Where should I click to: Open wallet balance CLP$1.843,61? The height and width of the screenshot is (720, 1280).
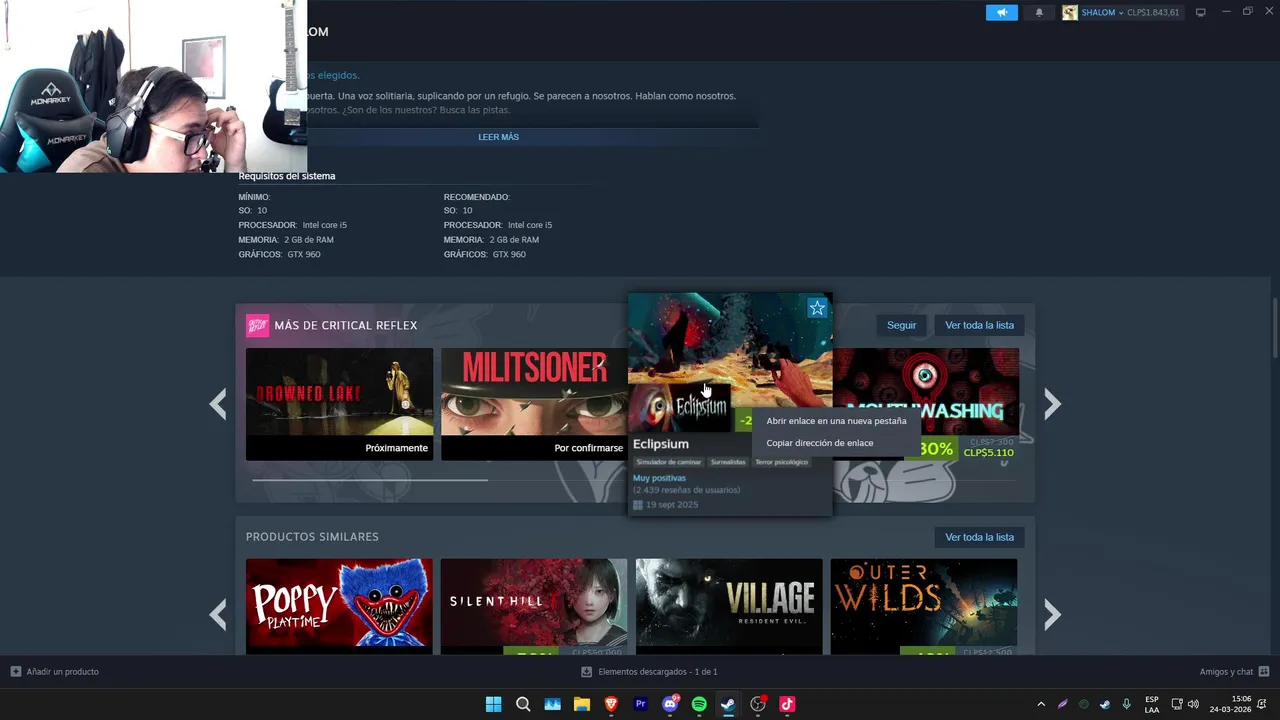[x=1153, y=12]
